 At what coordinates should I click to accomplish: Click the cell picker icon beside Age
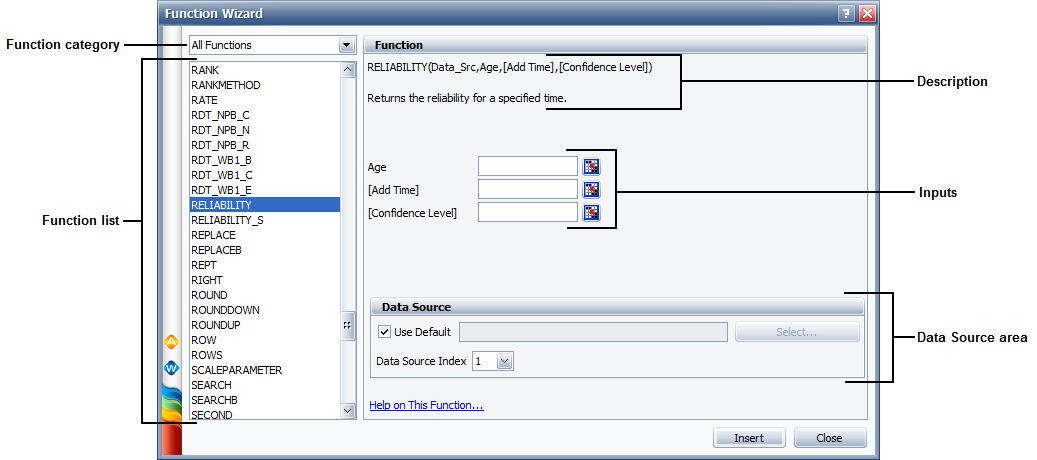click(591, 167)
